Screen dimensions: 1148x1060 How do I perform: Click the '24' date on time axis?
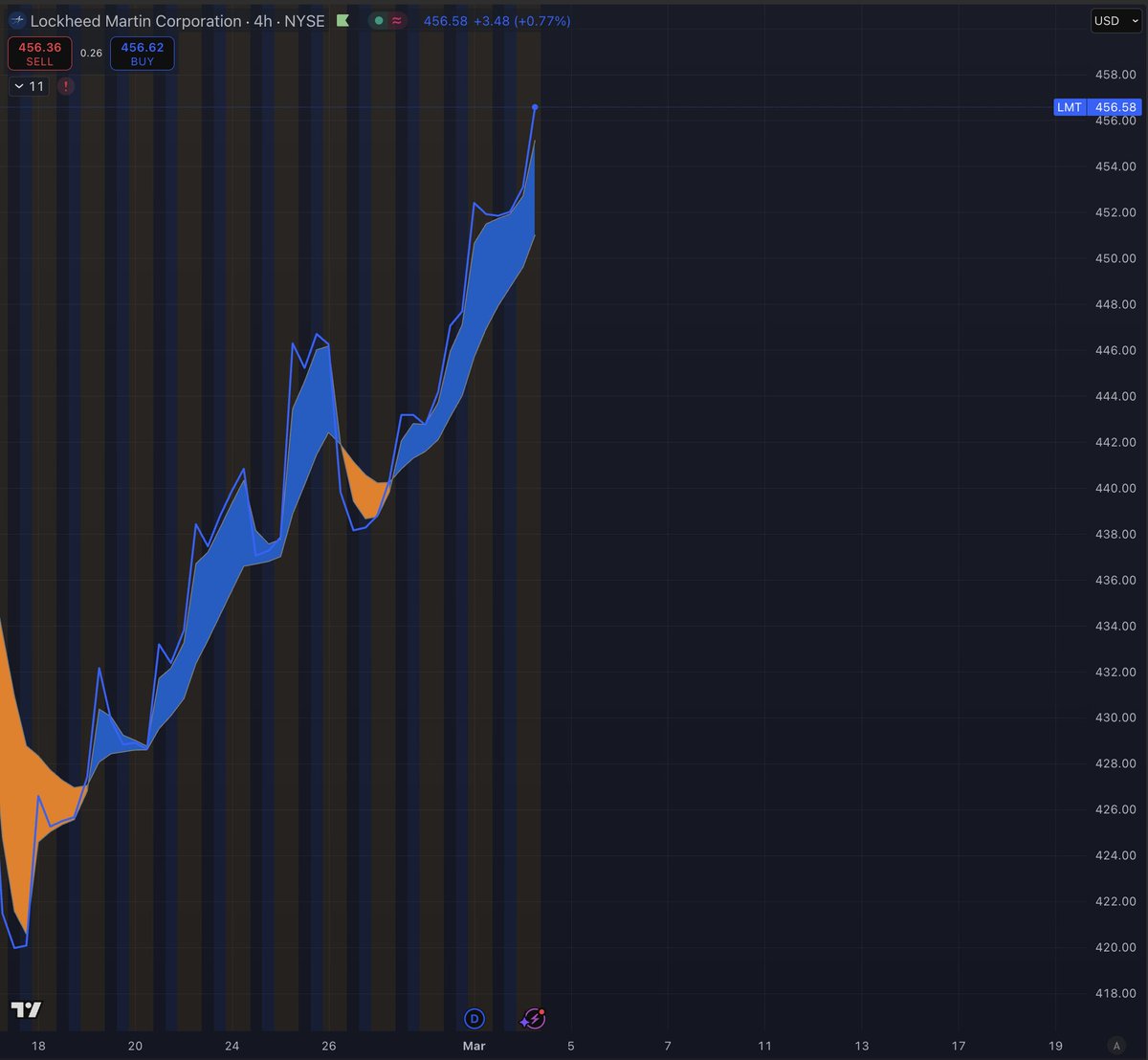232,1046
